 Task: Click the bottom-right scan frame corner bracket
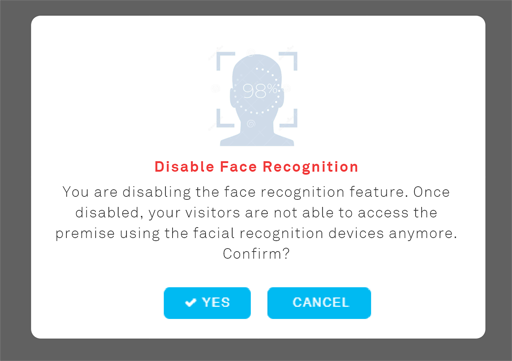pos(288,118)
